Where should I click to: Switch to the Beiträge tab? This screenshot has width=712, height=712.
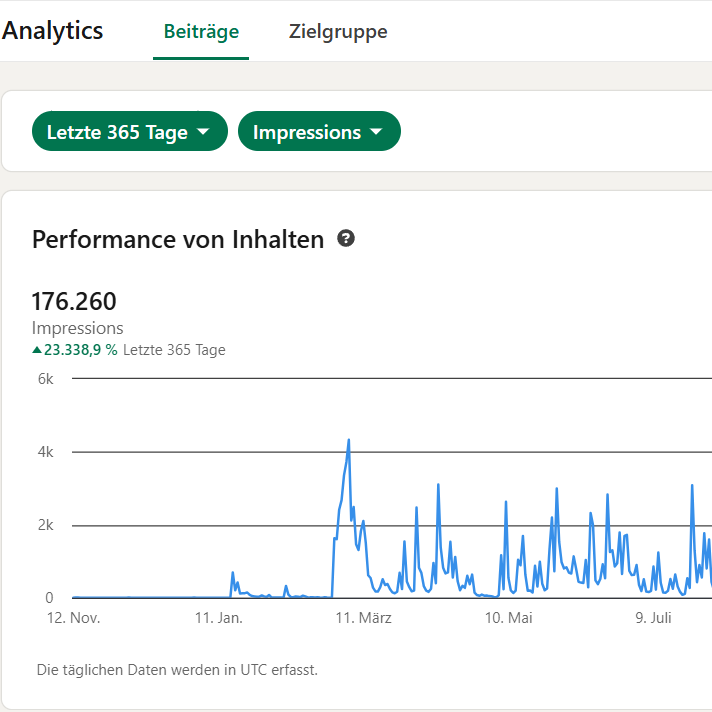pos(201,32)
